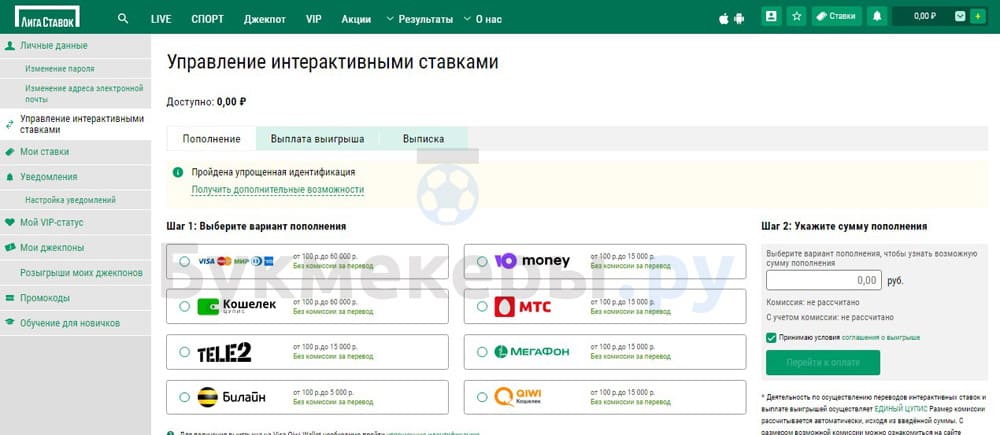The width and height of the screenshot is (1000, 435).
Task: Open favorites star icon in header
Action: [797, 17]
